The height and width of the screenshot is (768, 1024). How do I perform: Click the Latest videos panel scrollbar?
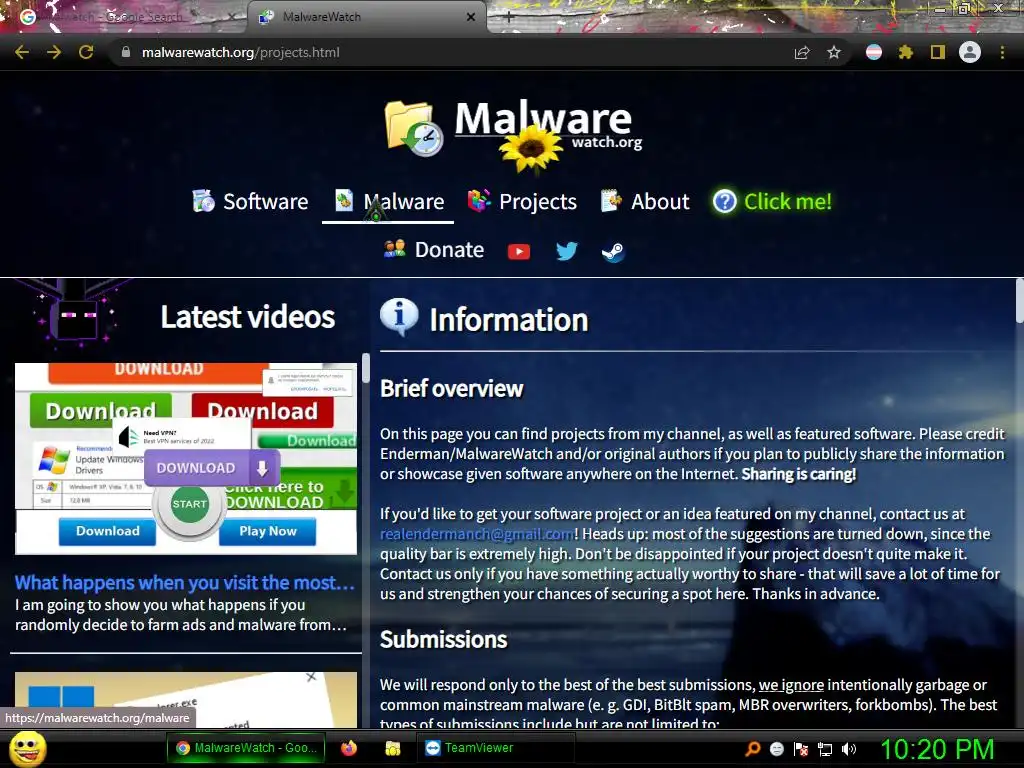coord(366,369)
